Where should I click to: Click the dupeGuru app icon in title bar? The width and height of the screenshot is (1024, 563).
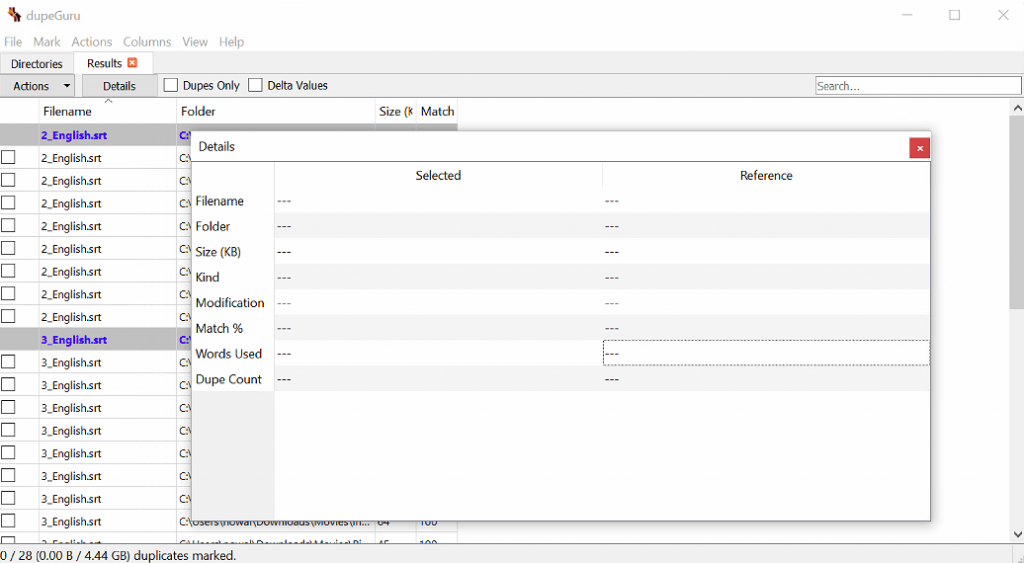tap(14, 14)
